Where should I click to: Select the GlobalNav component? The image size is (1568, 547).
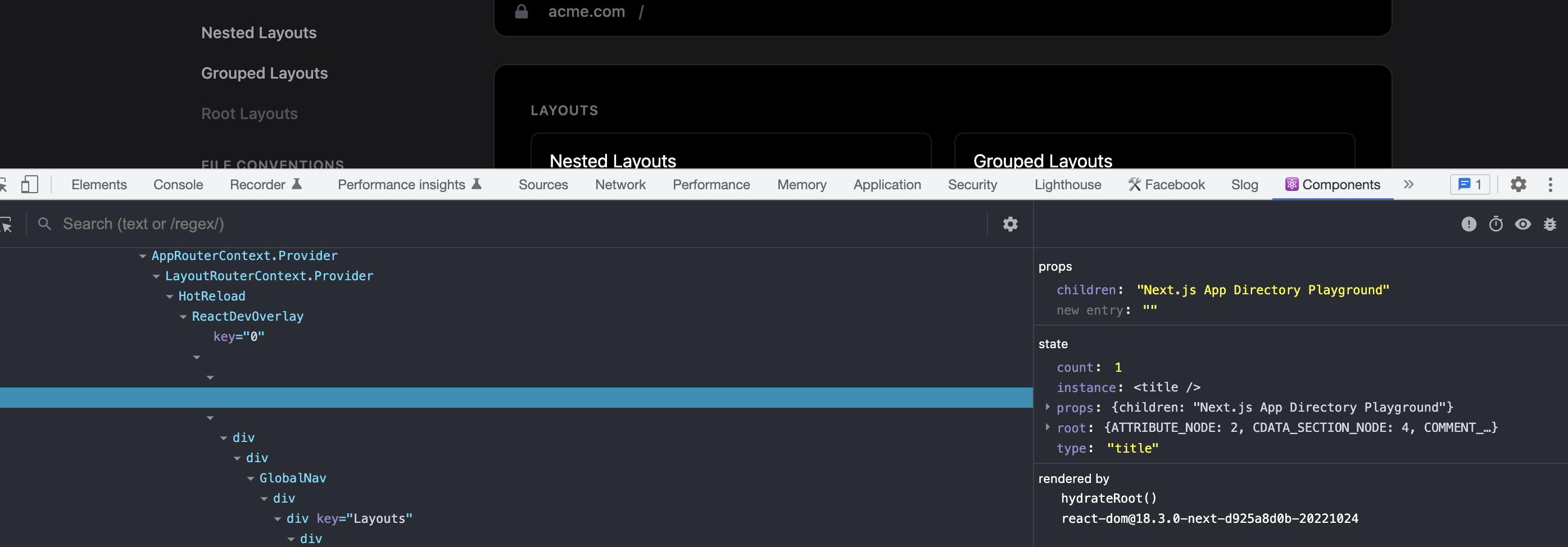coord(293,477)
